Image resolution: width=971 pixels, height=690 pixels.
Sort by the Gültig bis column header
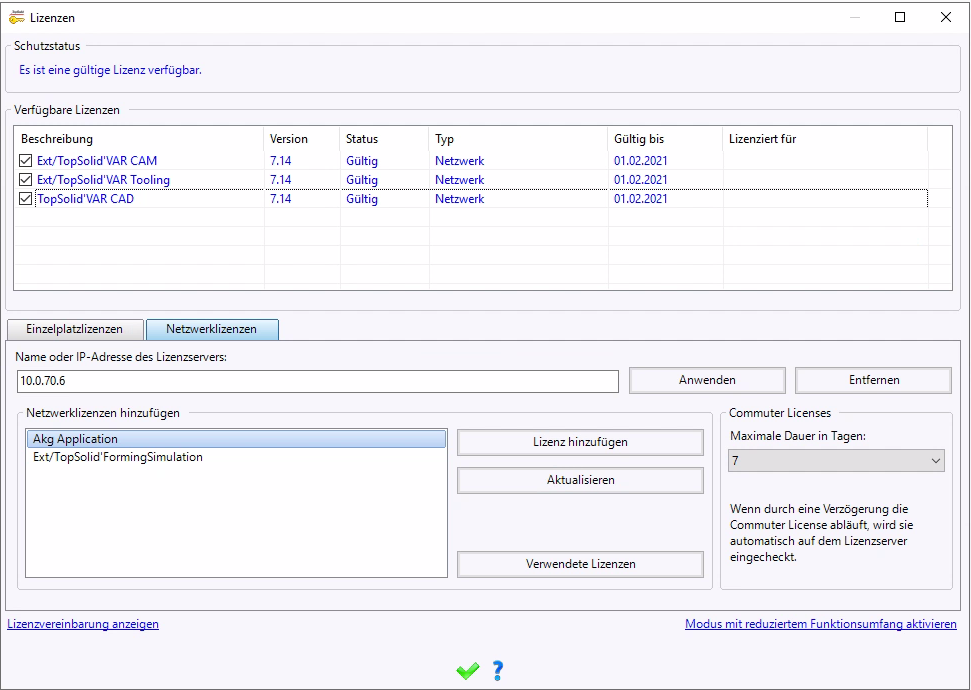pyautogui.click(x=666, y=139)
